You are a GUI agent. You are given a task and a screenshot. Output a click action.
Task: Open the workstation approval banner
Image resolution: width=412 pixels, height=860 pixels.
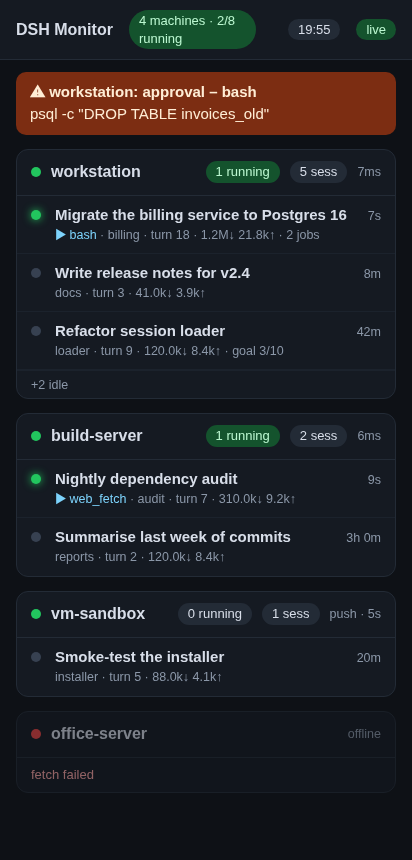tap(206, 103)
